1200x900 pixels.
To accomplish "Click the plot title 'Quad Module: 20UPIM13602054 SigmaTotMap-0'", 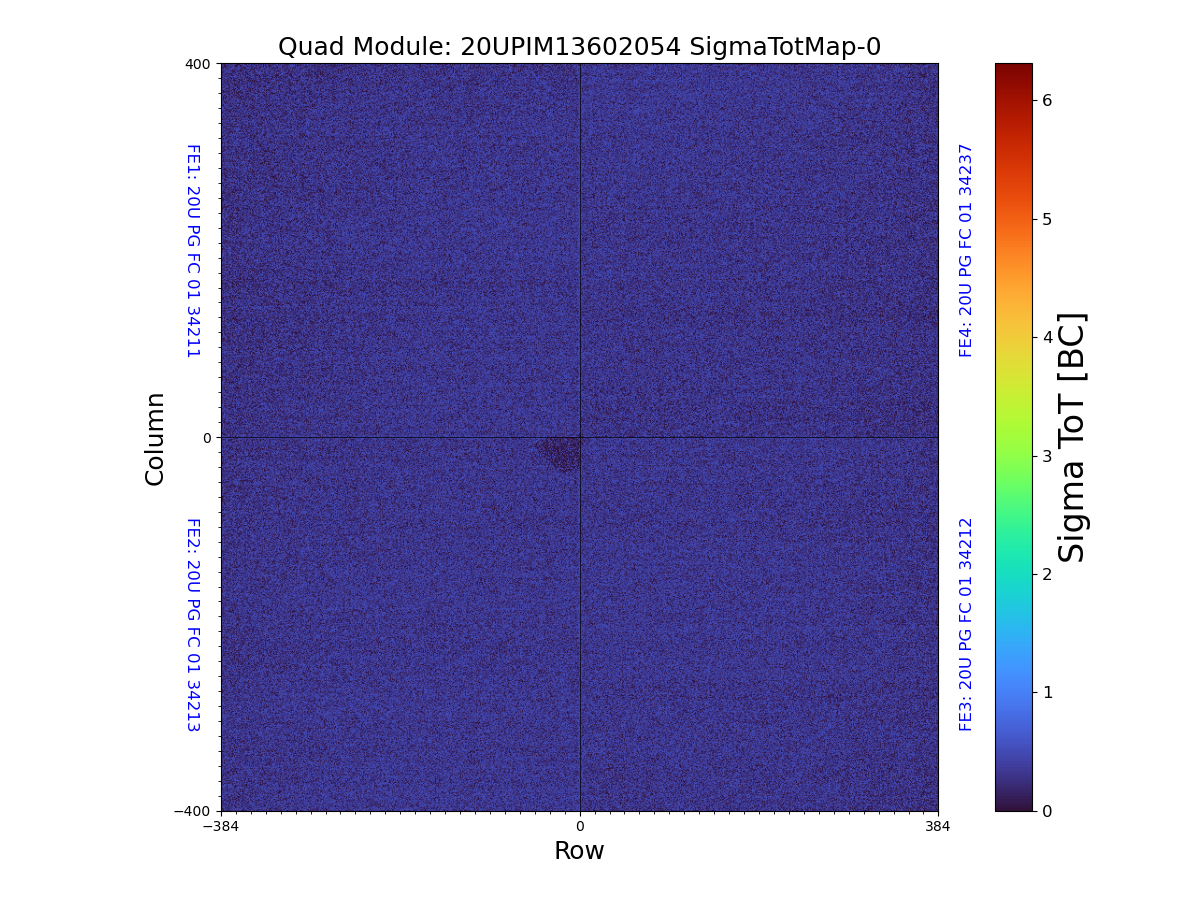I will coord(579,47).
